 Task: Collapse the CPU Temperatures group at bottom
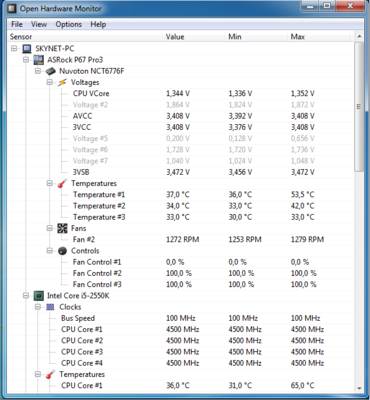tap(38, 374)
